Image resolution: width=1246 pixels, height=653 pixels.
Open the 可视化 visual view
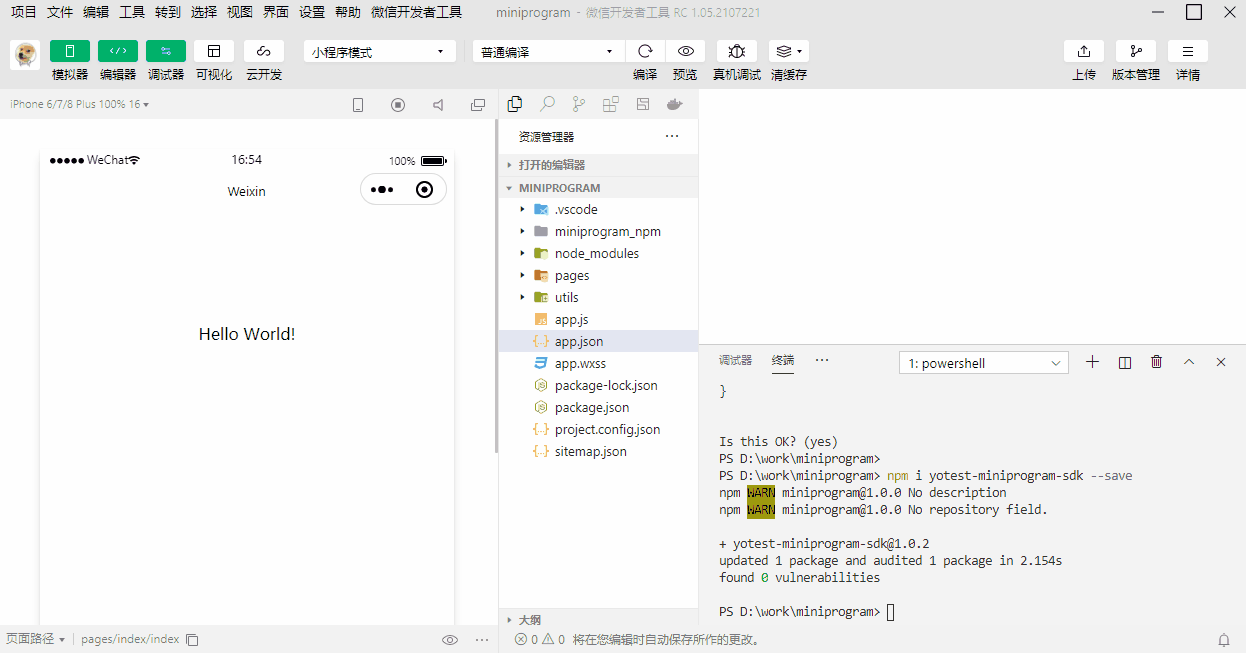tap(214, 51)
